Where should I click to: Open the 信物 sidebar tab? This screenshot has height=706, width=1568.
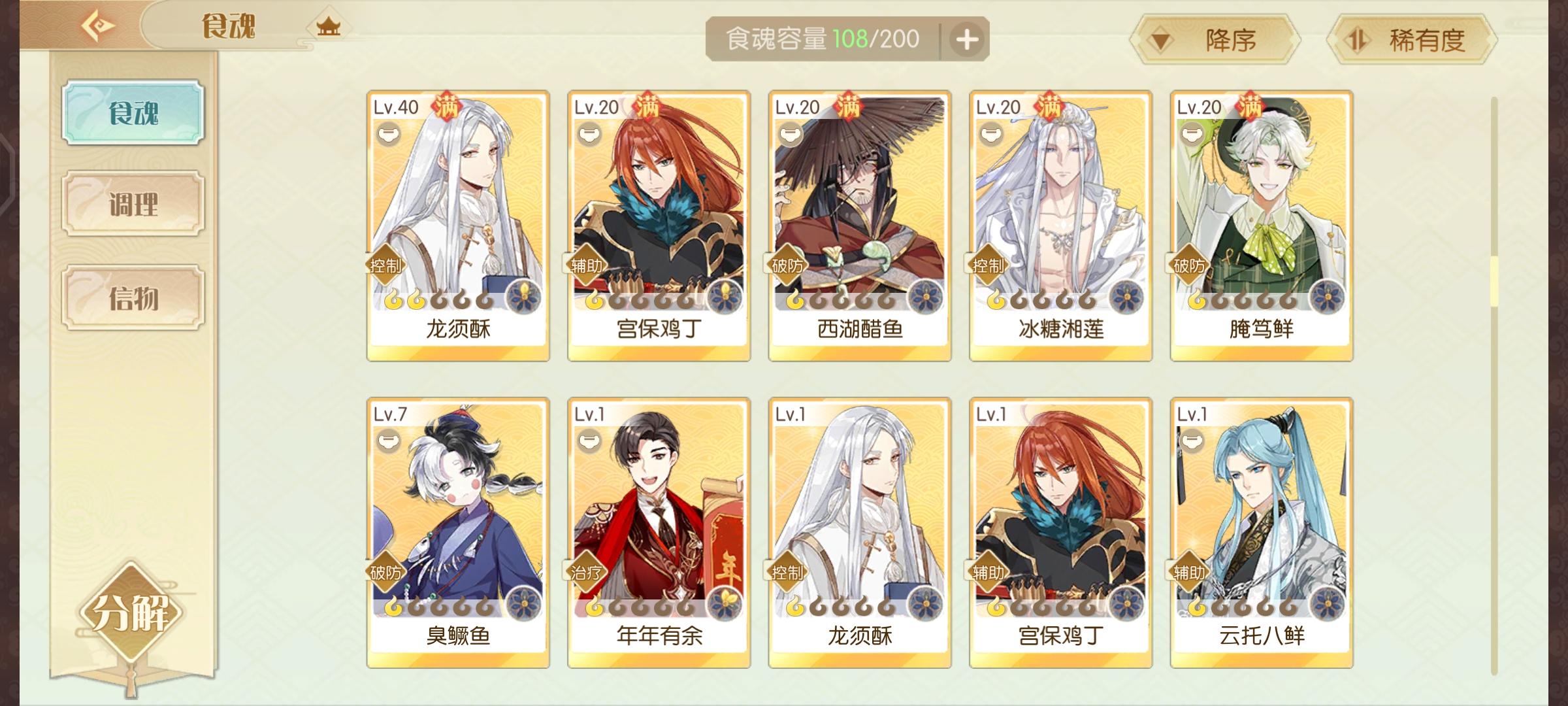coord(133,297)
